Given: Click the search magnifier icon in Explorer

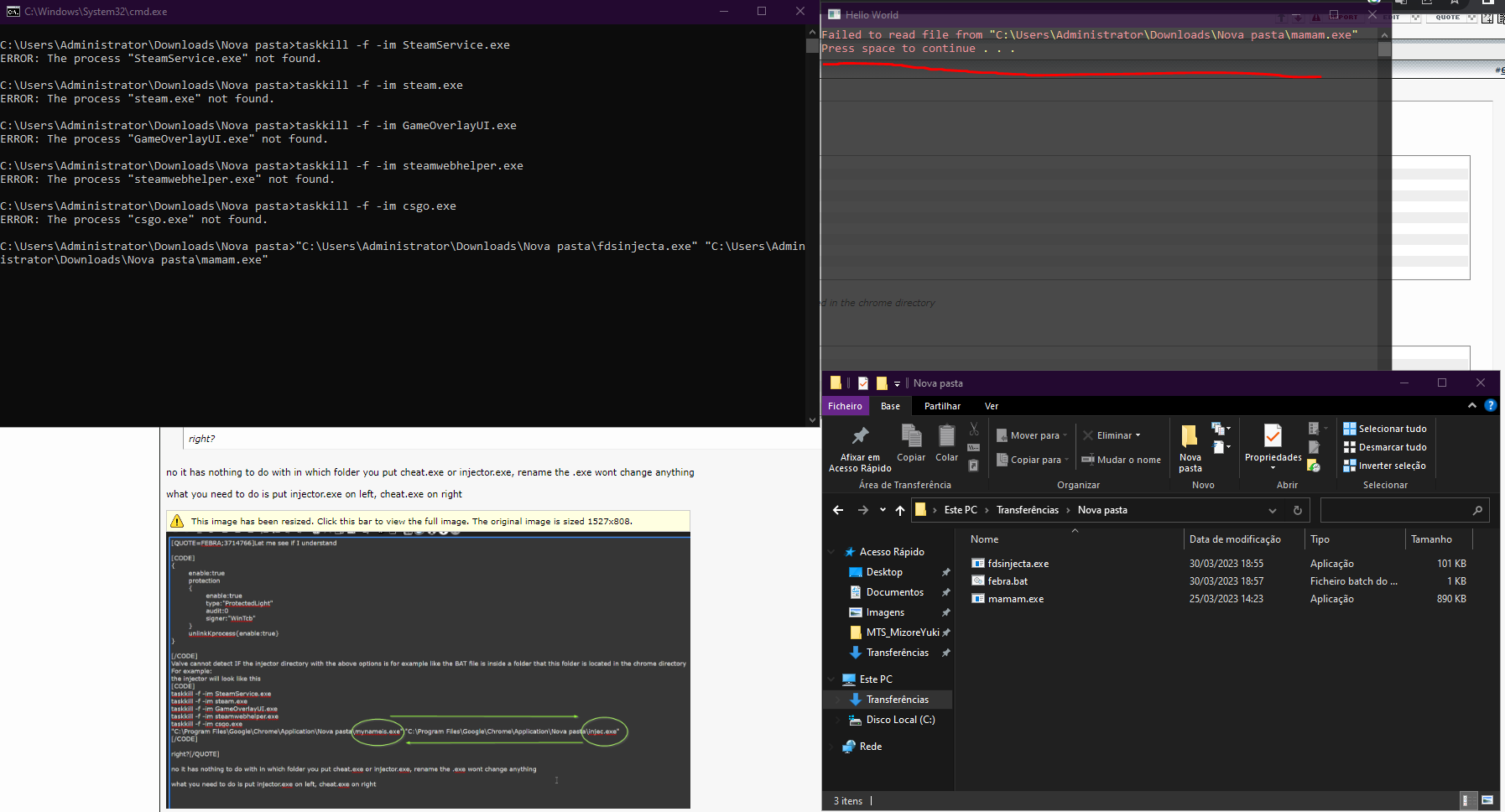Looking at the screenshot, I should 1477,510.
